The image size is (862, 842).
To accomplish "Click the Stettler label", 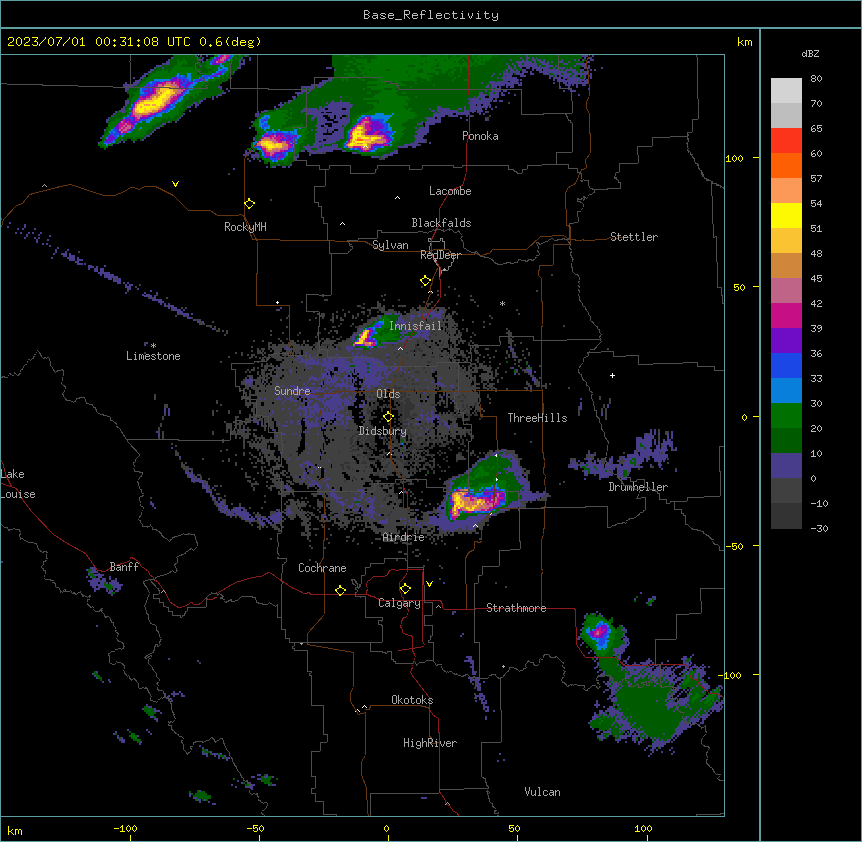I will point(634,237).
